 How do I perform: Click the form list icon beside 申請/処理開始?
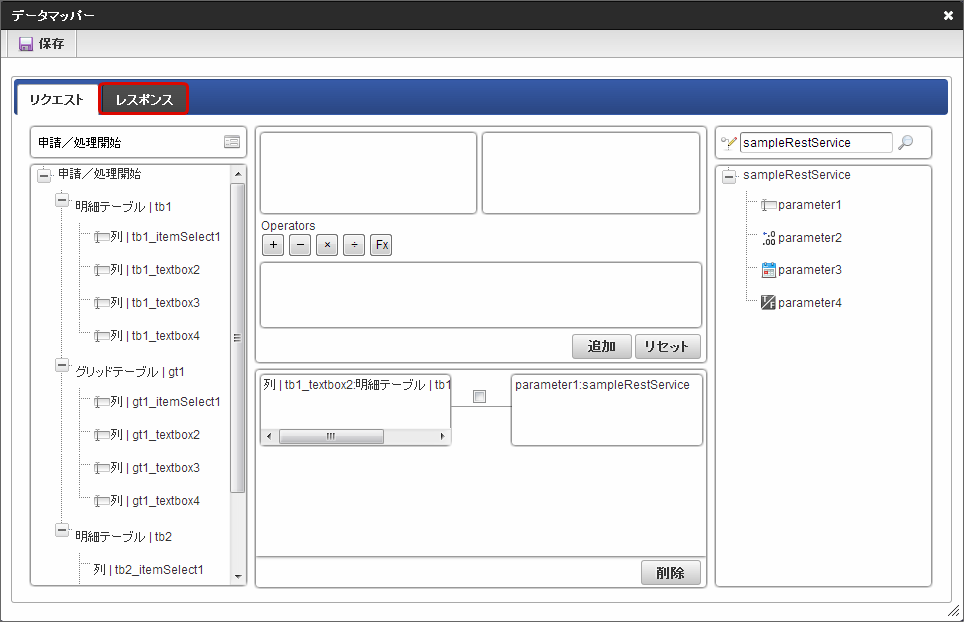pos(231,142)
